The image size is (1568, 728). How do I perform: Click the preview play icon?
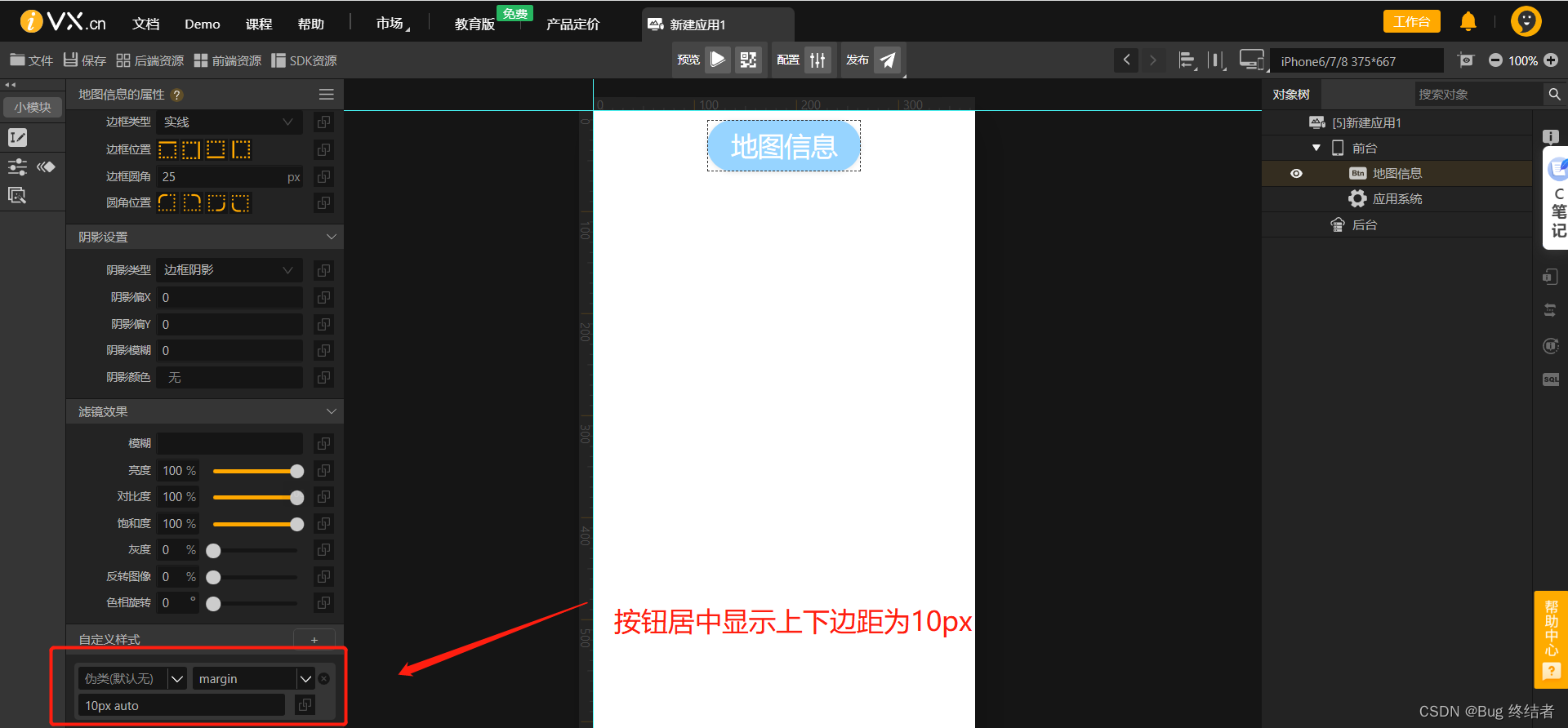tap(718, 60)
